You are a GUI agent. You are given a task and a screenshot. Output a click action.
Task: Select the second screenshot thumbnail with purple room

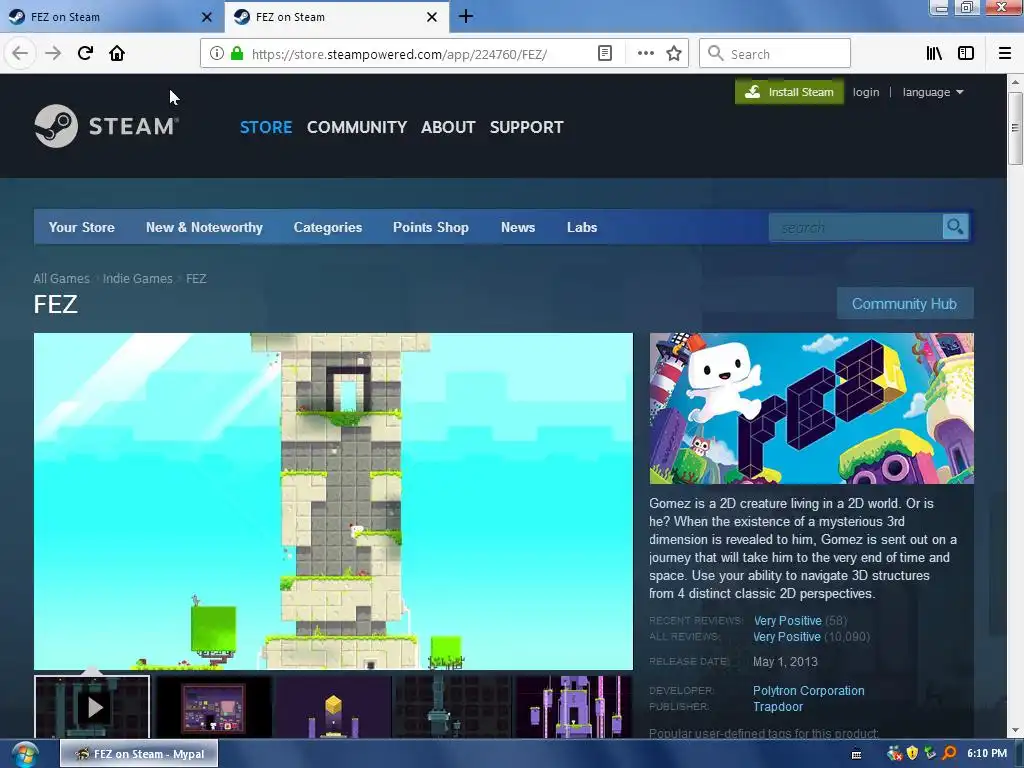point(214,707)
